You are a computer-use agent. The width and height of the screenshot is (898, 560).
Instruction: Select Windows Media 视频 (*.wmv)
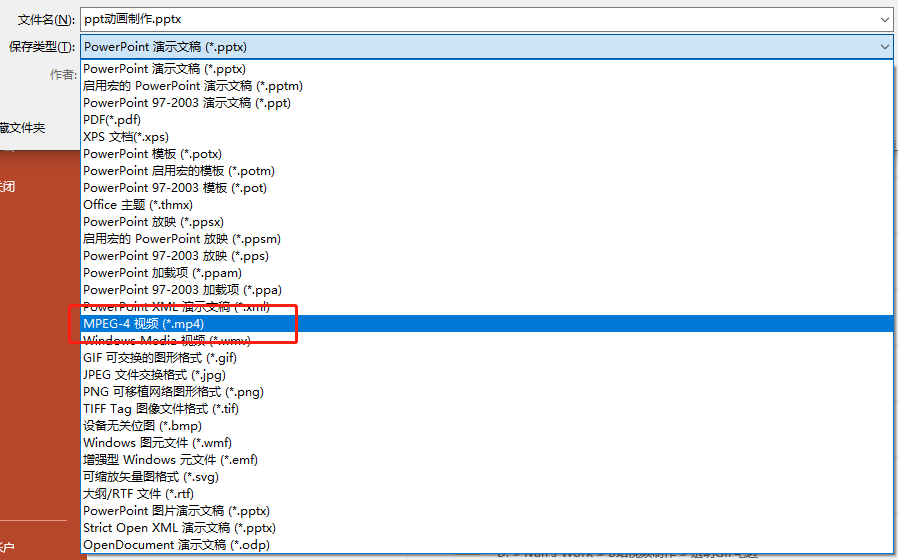pos(487,341)
